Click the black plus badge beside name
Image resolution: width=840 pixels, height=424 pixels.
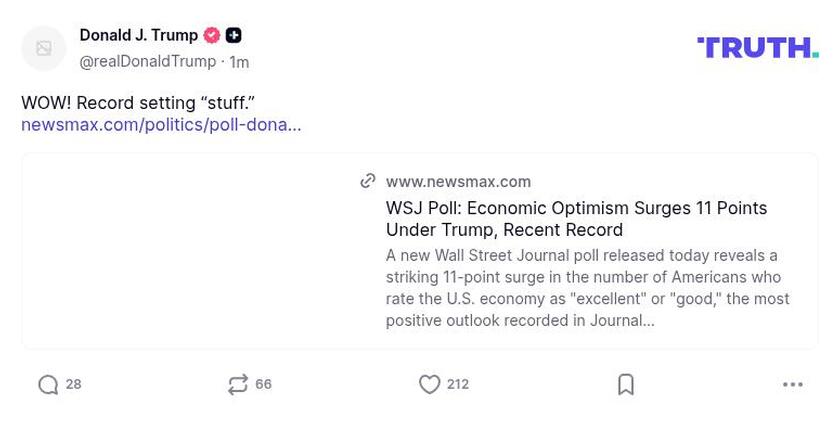point(233,35)
